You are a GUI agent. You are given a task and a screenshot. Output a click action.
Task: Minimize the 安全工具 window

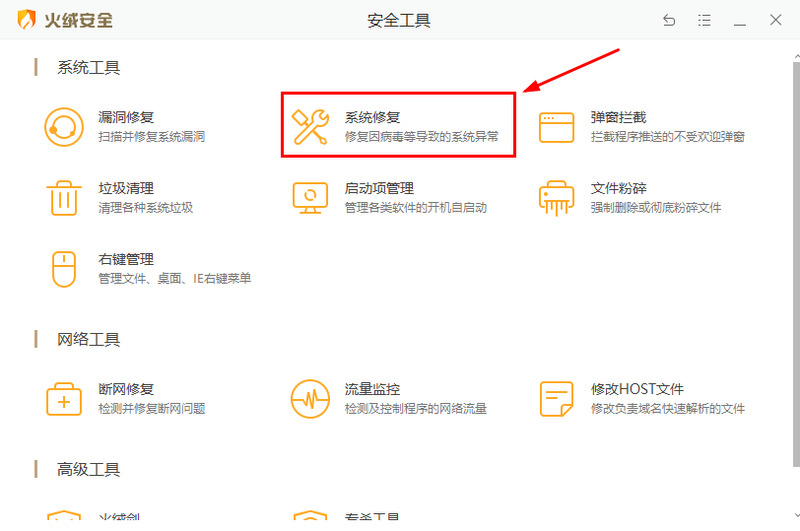[739, 21]
